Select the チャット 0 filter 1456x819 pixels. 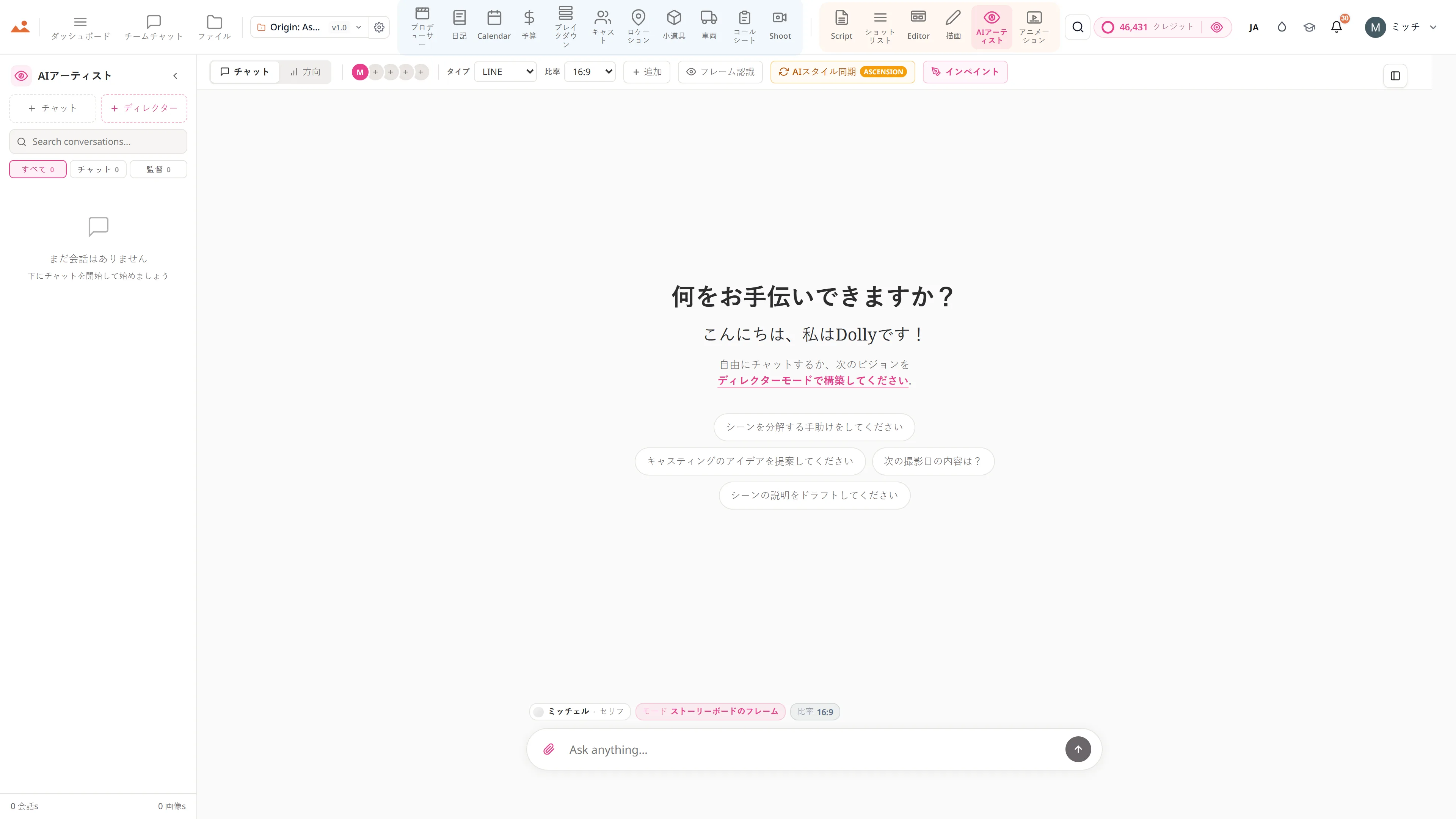[x=98, y=169]
